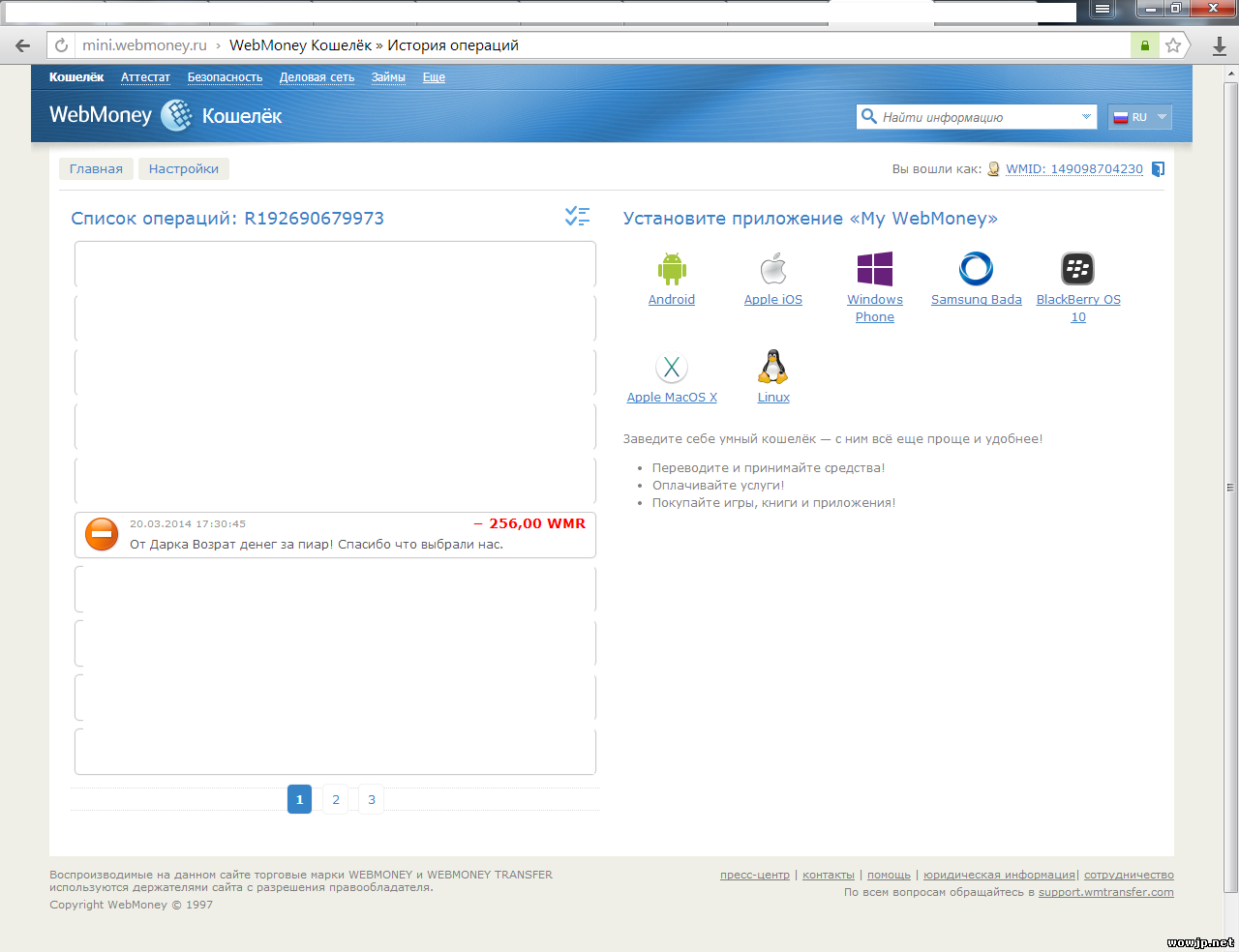This screenshot has height=952, width=1239.
Task: Open the Аттестат menu item
Action: [145, 77]
